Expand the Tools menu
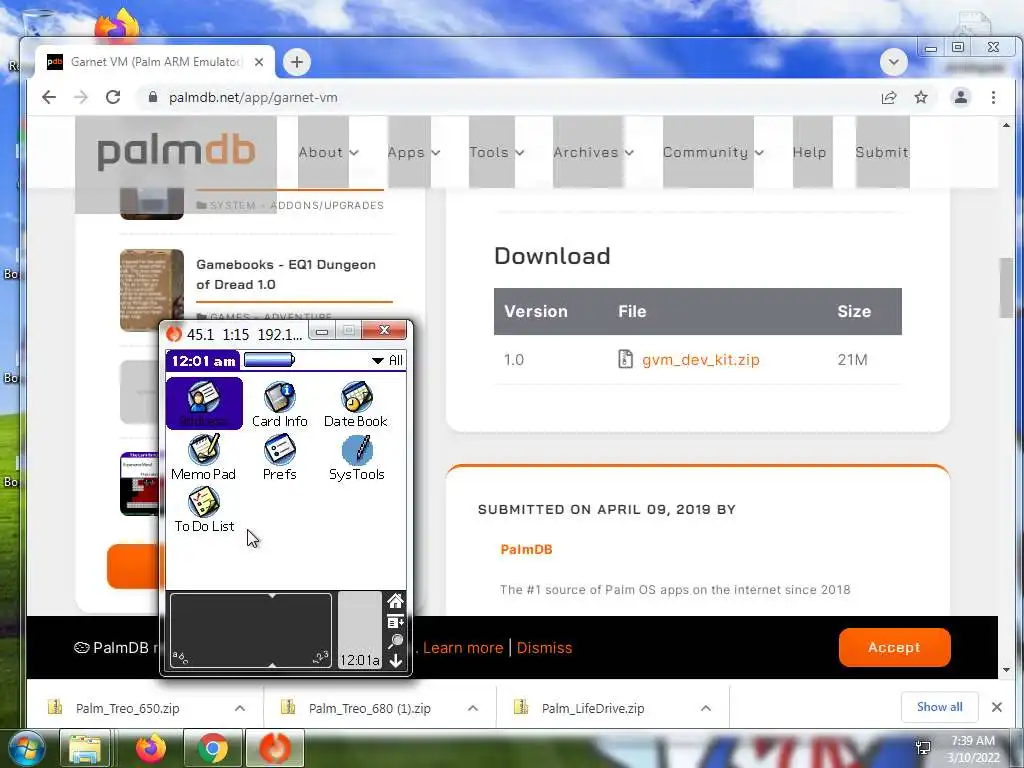Viewport: 1024px width, 768px height. tap(496, 152)
